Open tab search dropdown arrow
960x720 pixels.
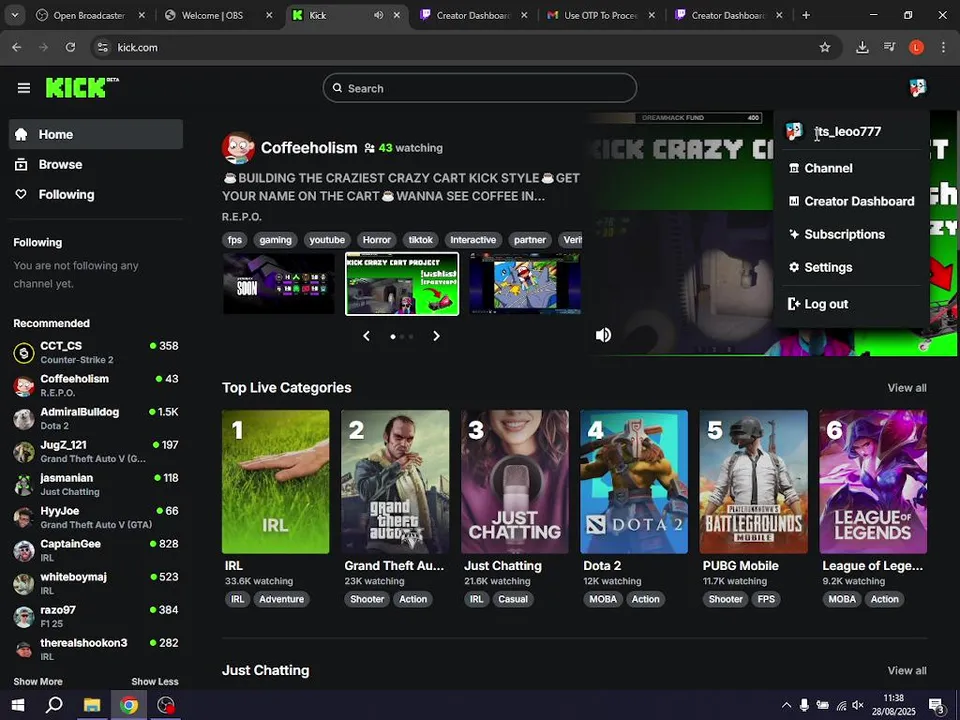click(x=15, y=15)
